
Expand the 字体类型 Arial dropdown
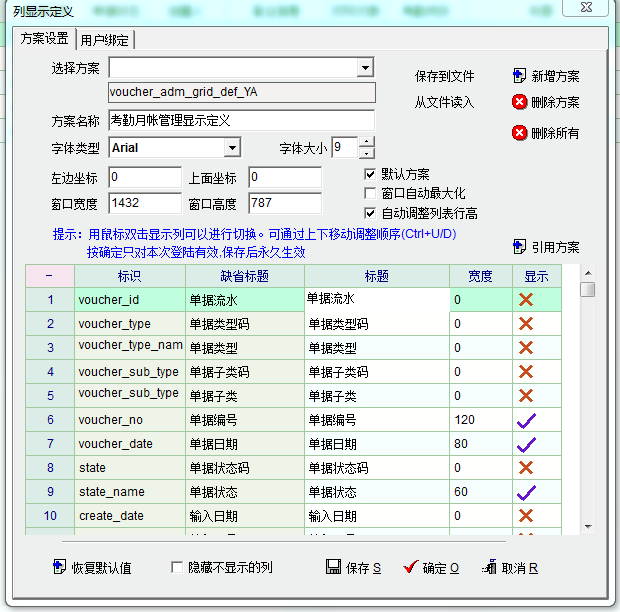pyautogui.click(x=232, y=148)
